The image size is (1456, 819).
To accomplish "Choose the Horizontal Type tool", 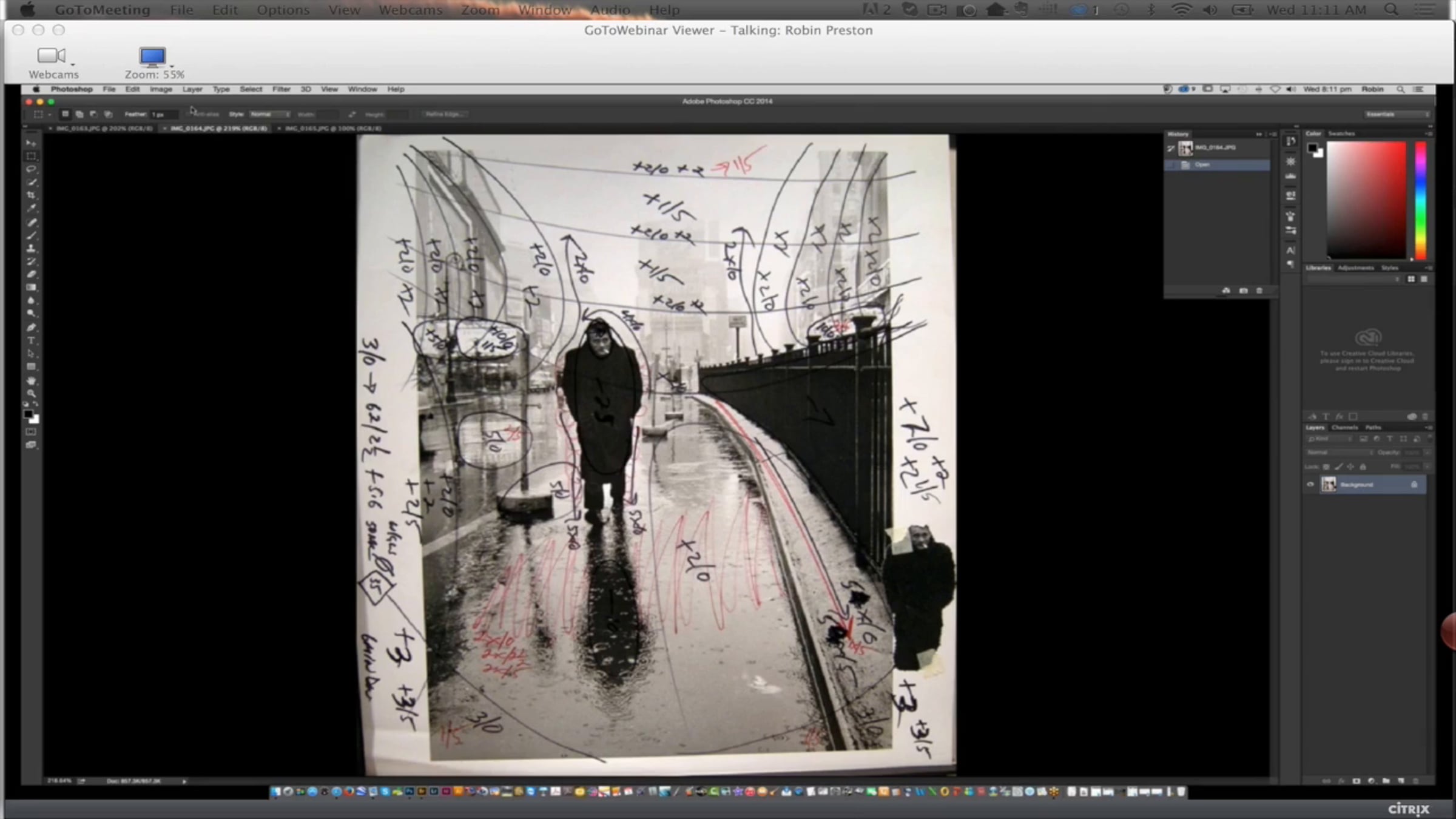I will 31,340.
